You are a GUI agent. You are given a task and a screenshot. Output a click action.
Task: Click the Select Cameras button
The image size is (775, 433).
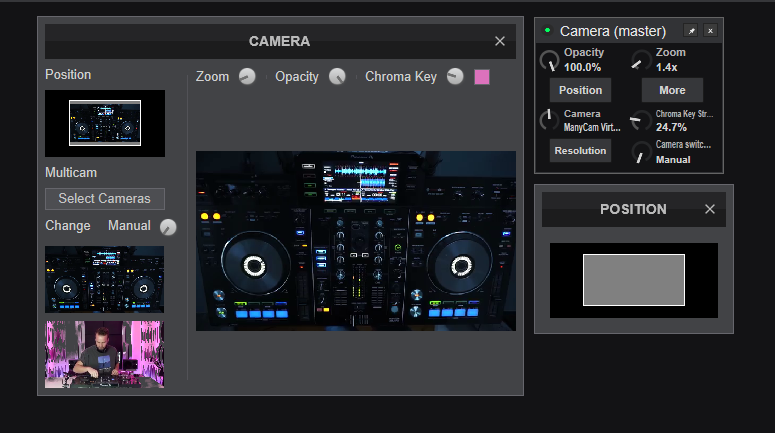pos(105,198)
